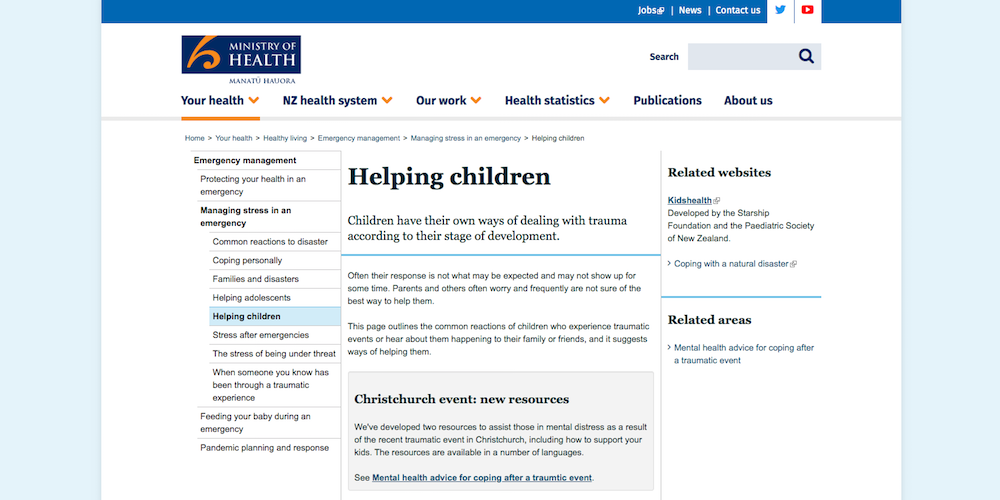Open Coping with a natural disaster link
1000x500 pixels.
click(x=734, y=264)
